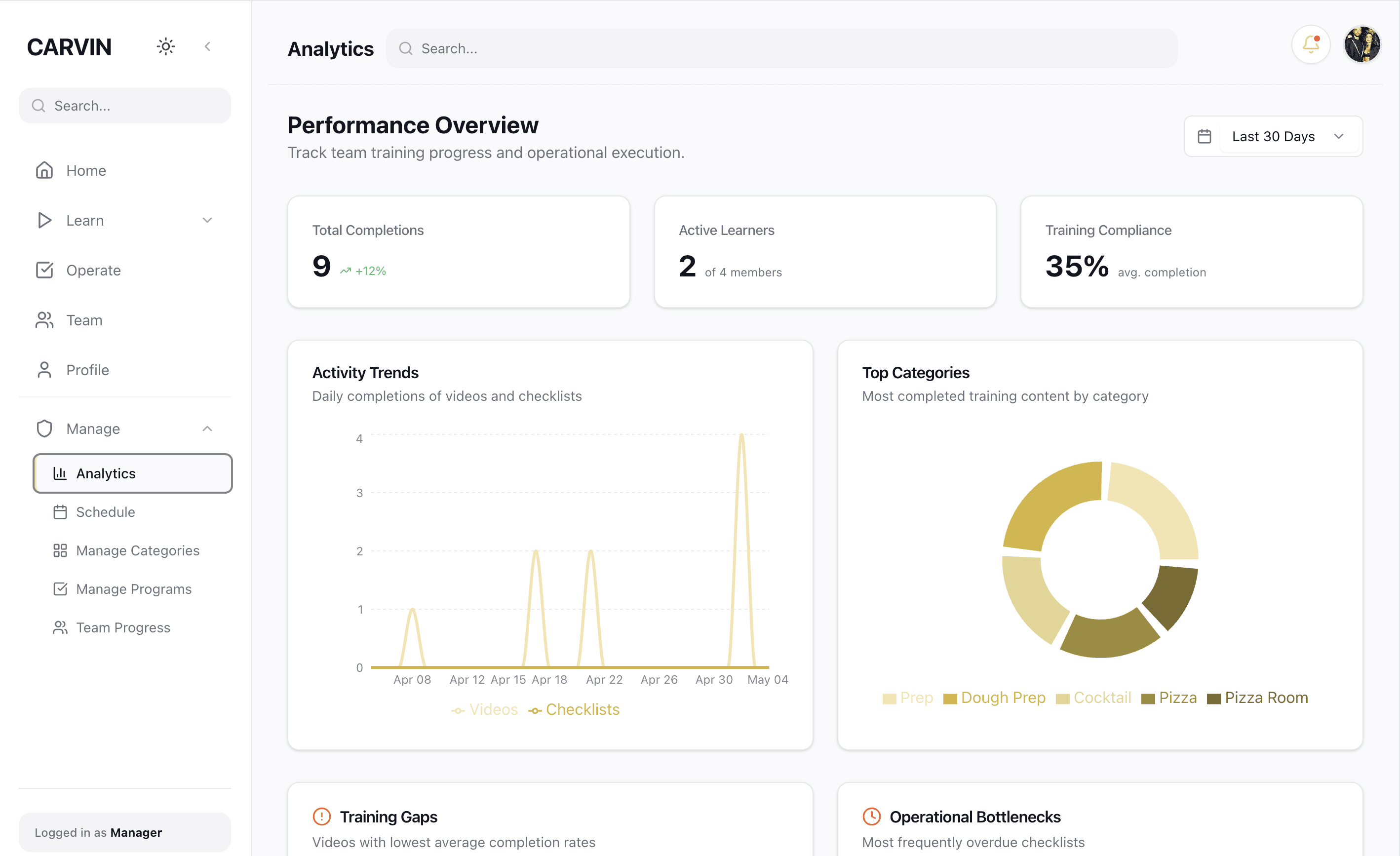Click the Analytics page title

click(331, 49)
